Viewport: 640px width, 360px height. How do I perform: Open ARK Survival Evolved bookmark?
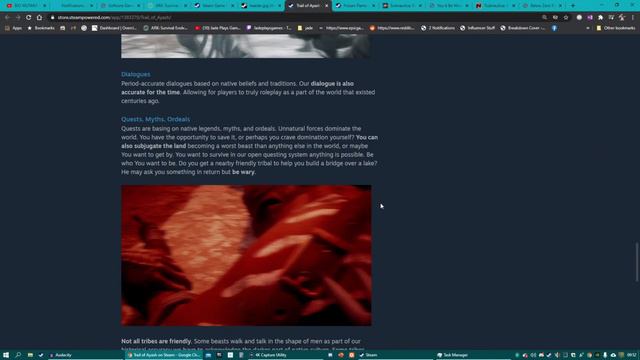point(165,28)
